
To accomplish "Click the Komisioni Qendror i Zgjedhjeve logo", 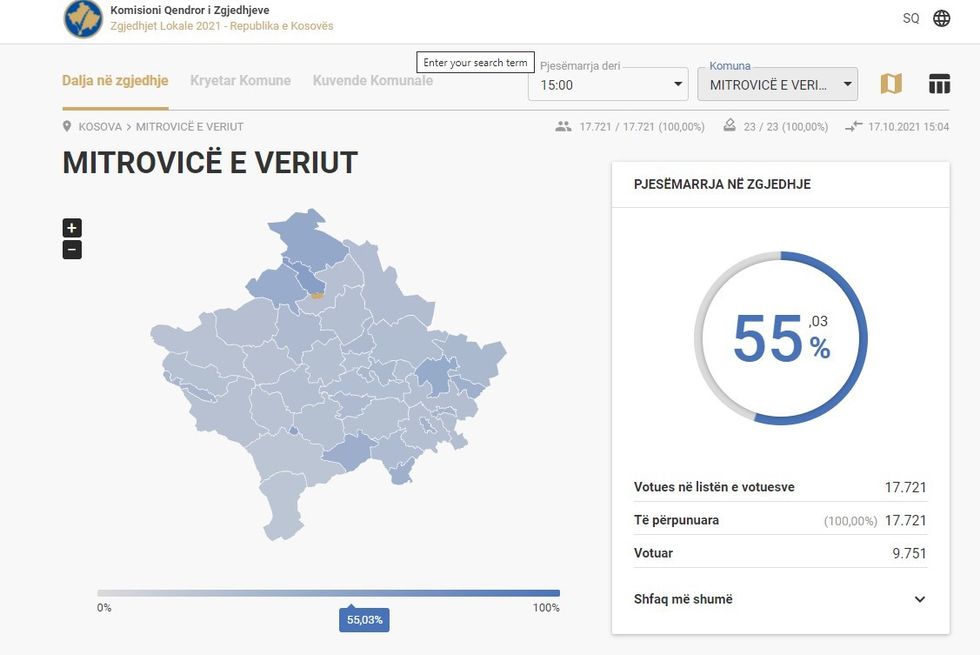I will coord(82,20).
